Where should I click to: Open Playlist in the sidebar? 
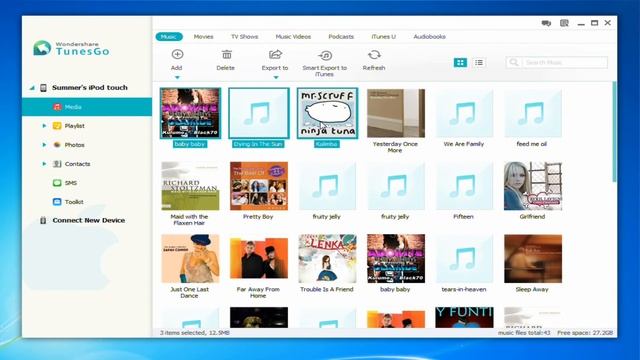pyautogui.click(x=74, y=126)
